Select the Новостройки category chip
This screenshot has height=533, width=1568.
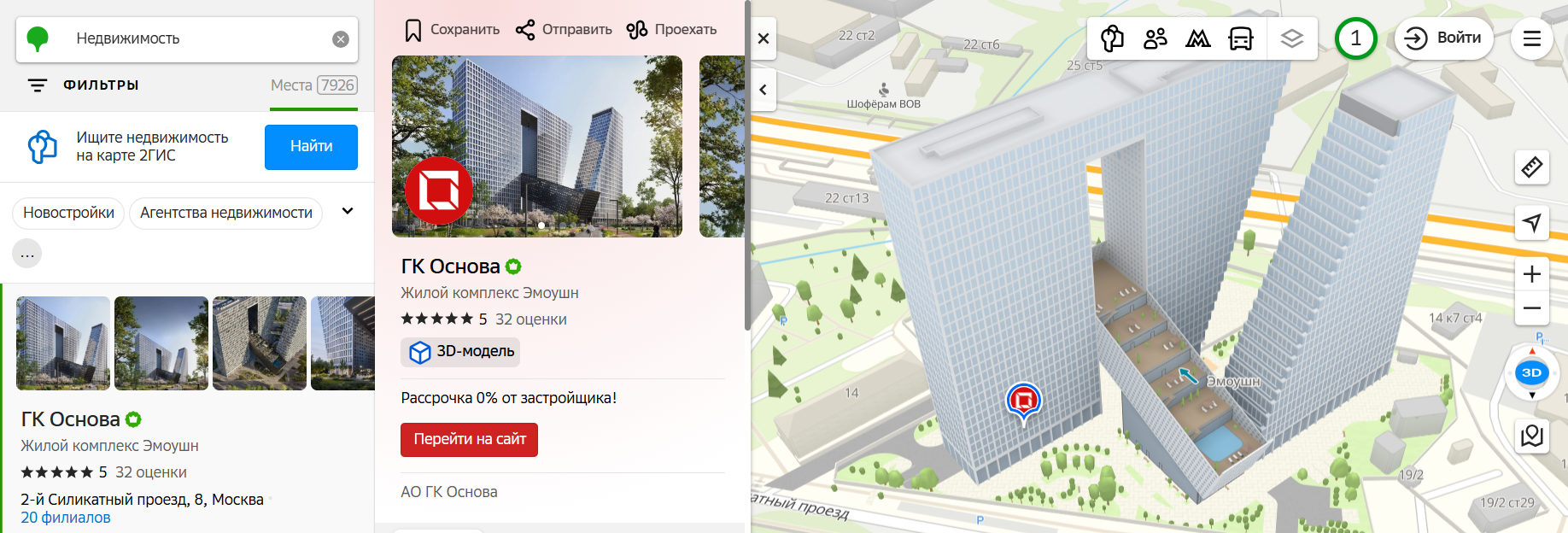pyautogui.click(x=68, y=213)
